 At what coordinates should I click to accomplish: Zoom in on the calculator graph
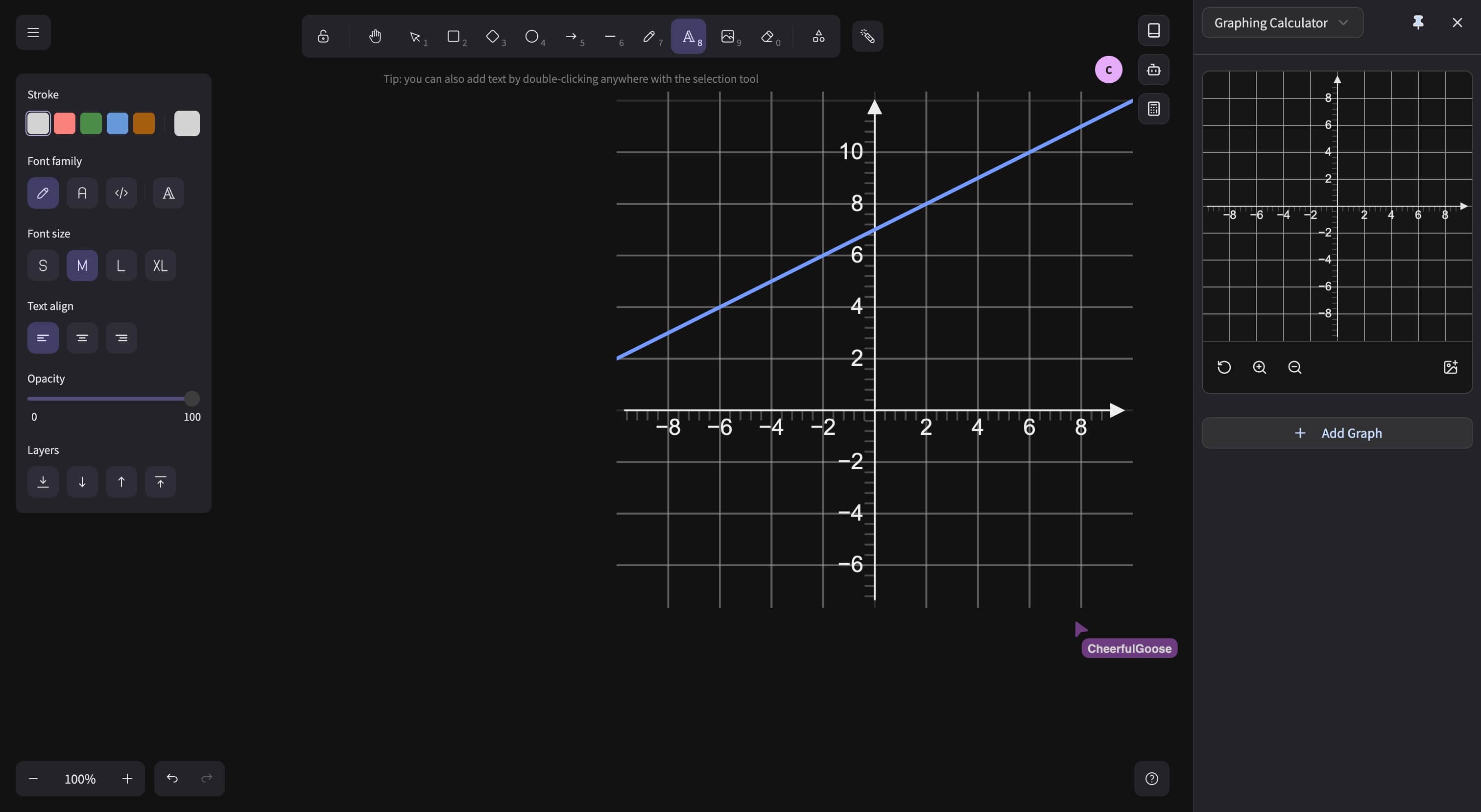click(x=1259, y=367)
